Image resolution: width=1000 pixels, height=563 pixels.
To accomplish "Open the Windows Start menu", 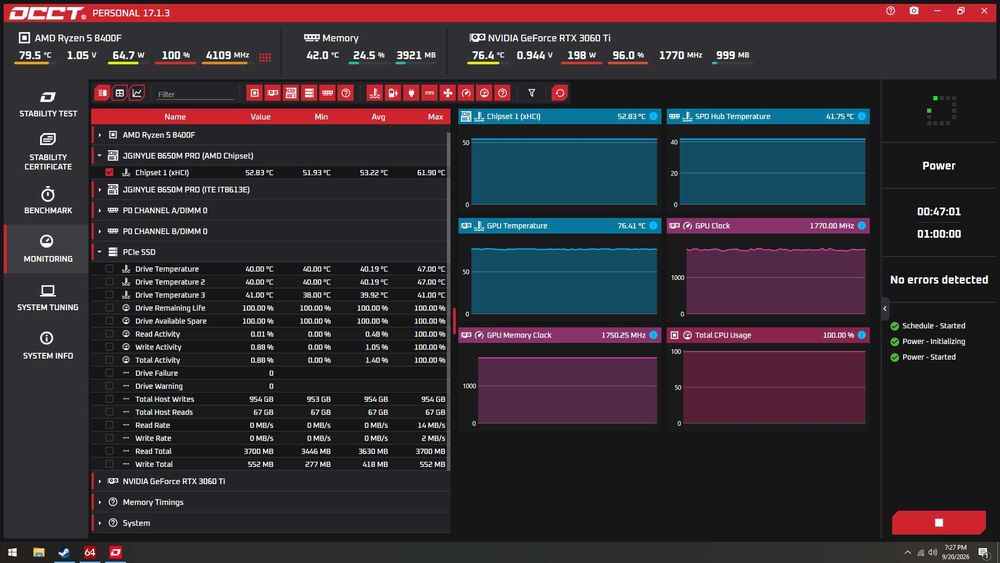I will [12, 552].
